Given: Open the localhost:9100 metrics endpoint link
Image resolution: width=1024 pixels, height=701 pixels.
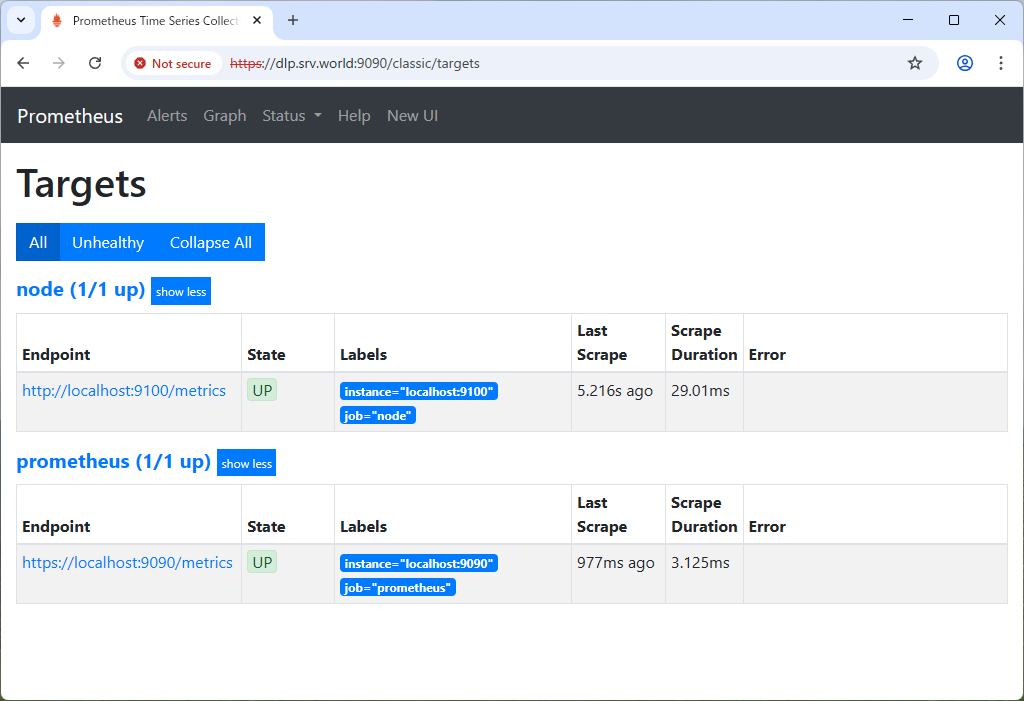Looking at the screenshot, I should point(124,391).
